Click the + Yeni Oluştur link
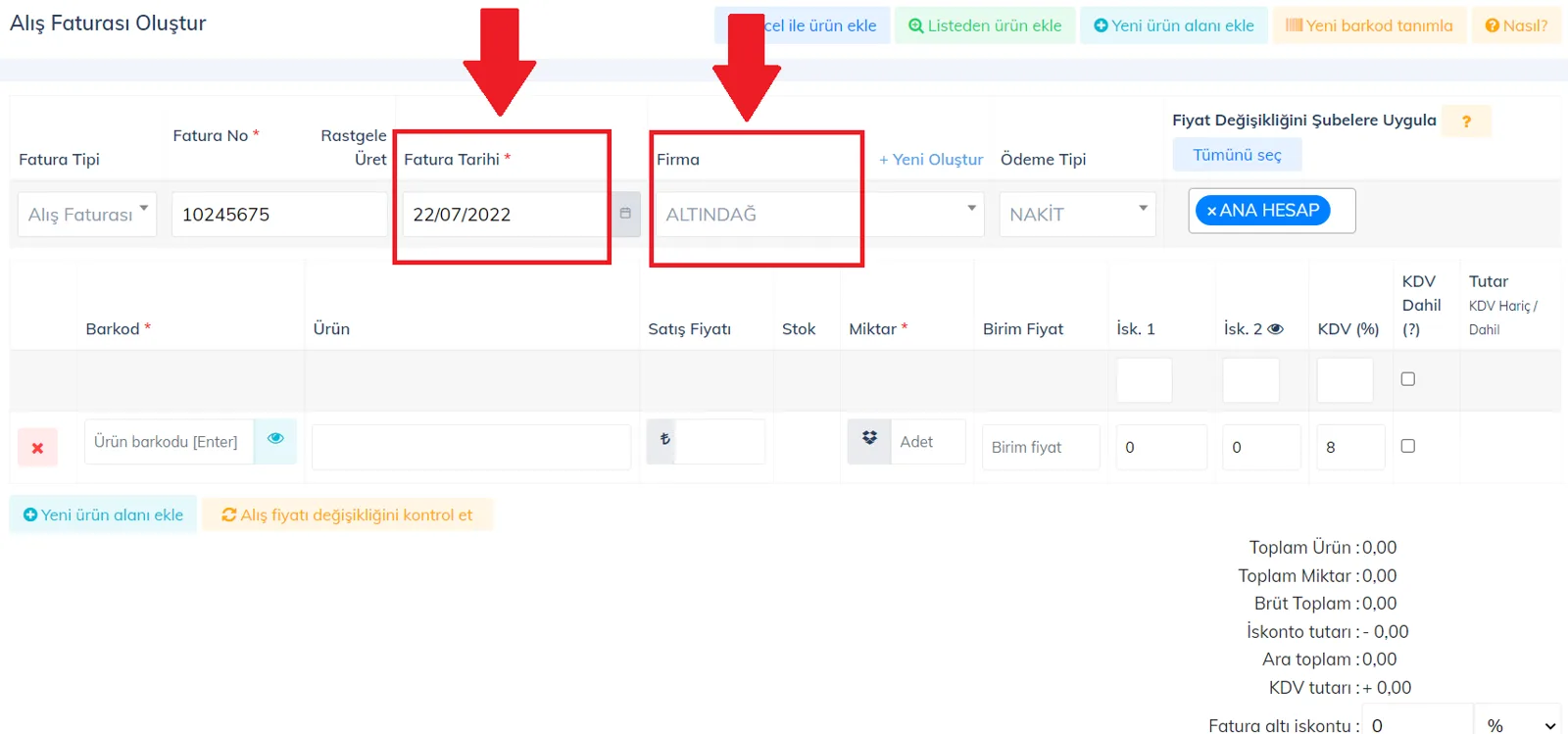Image resolution: width=1568 pixels, height=734 pixels. pyautogui.click(x=931, y=159)
